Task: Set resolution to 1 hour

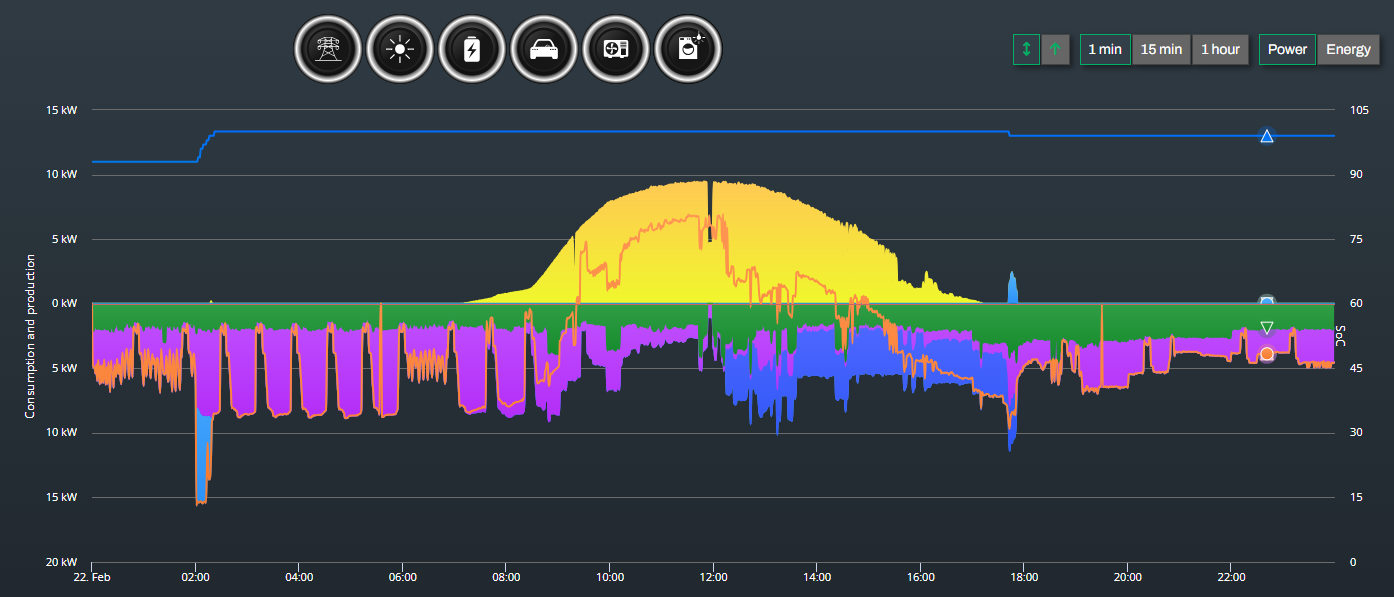Action: pyautogui.click(x=1220, y=49)
